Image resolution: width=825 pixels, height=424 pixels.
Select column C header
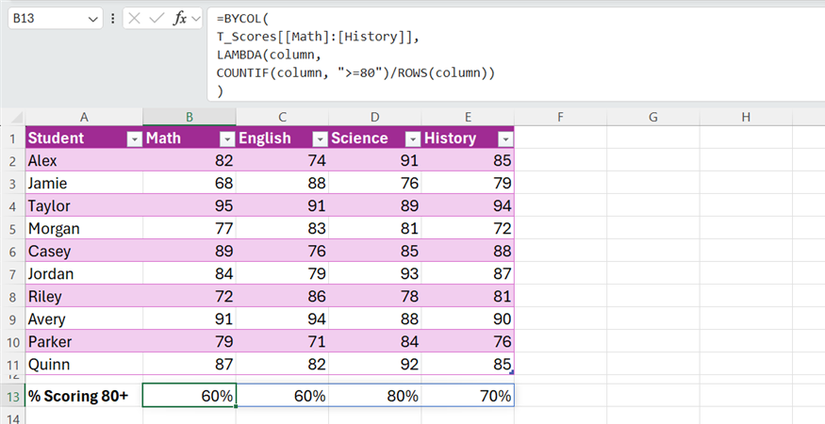coord(283,117)
